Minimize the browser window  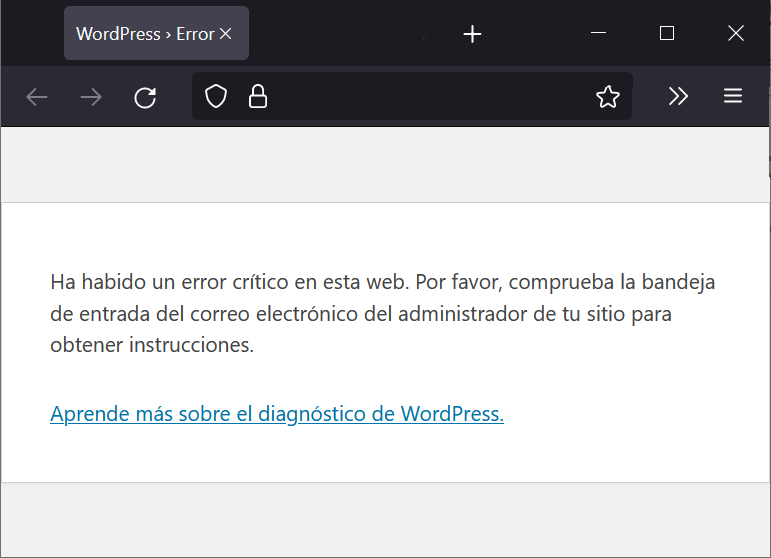click(x=598, y=33)
